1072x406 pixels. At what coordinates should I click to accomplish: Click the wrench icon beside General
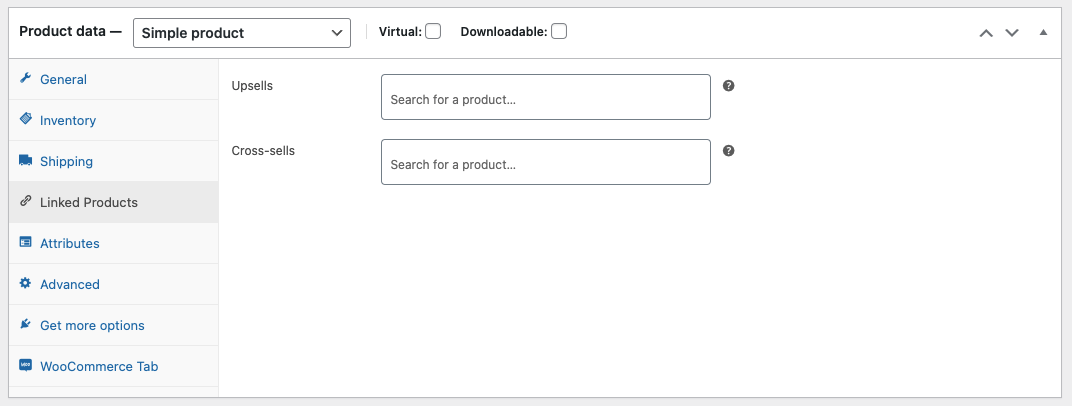tap(25, 78)
